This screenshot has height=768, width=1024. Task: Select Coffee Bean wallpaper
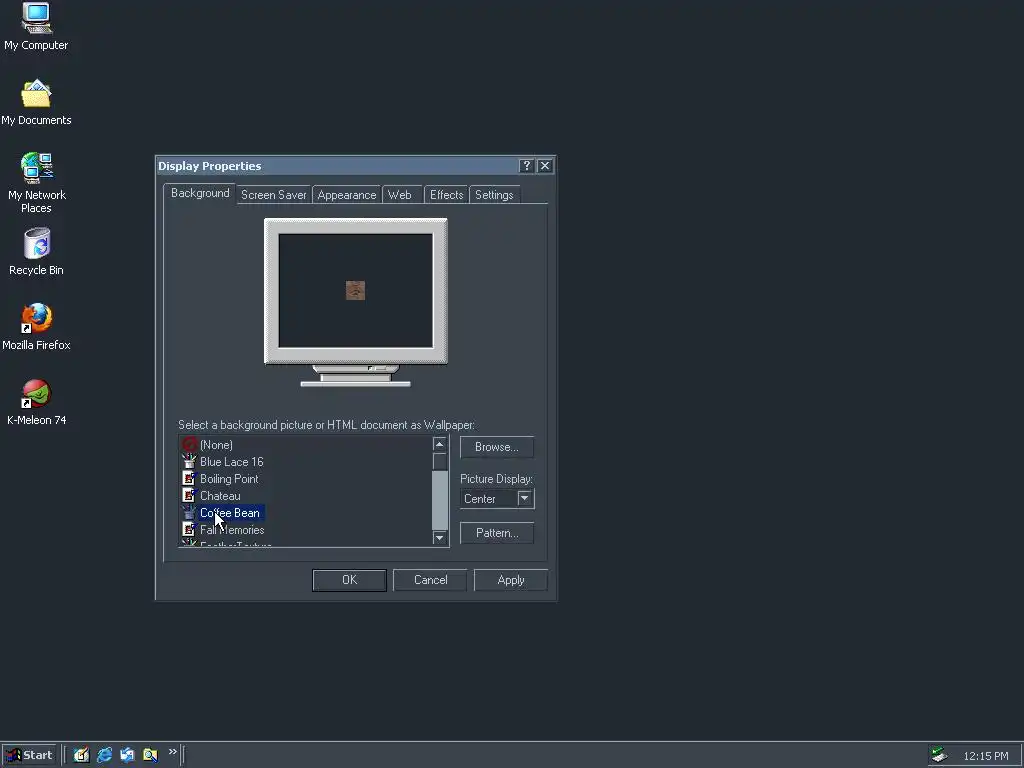230,513
